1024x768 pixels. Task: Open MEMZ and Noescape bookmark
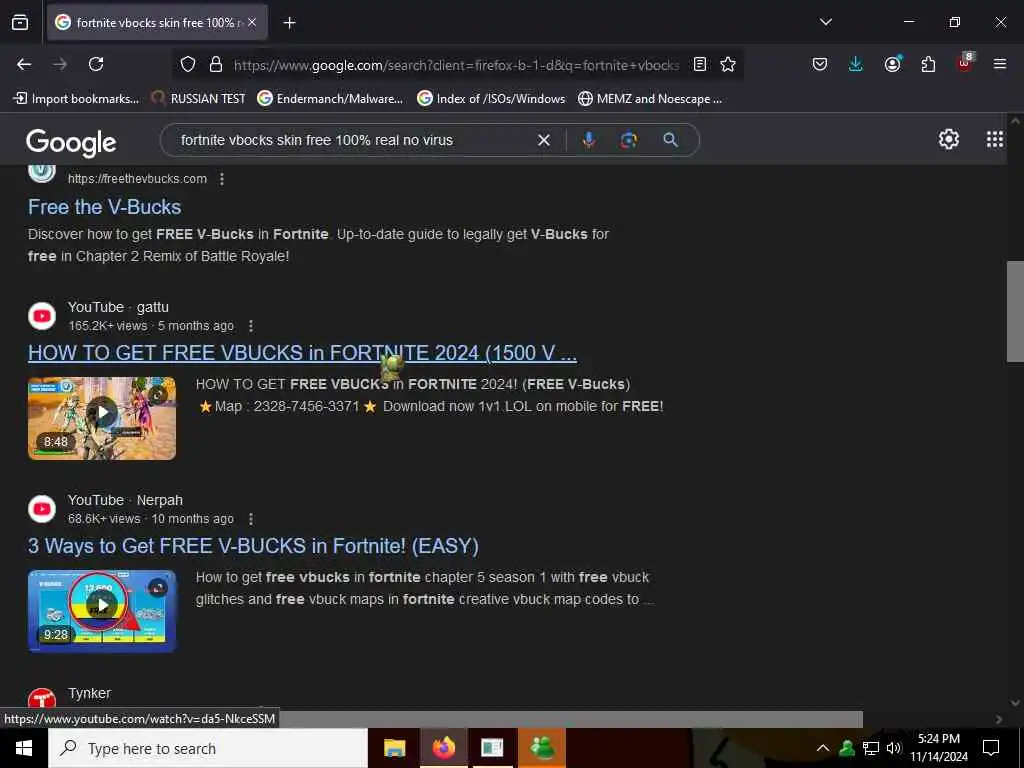650,99
